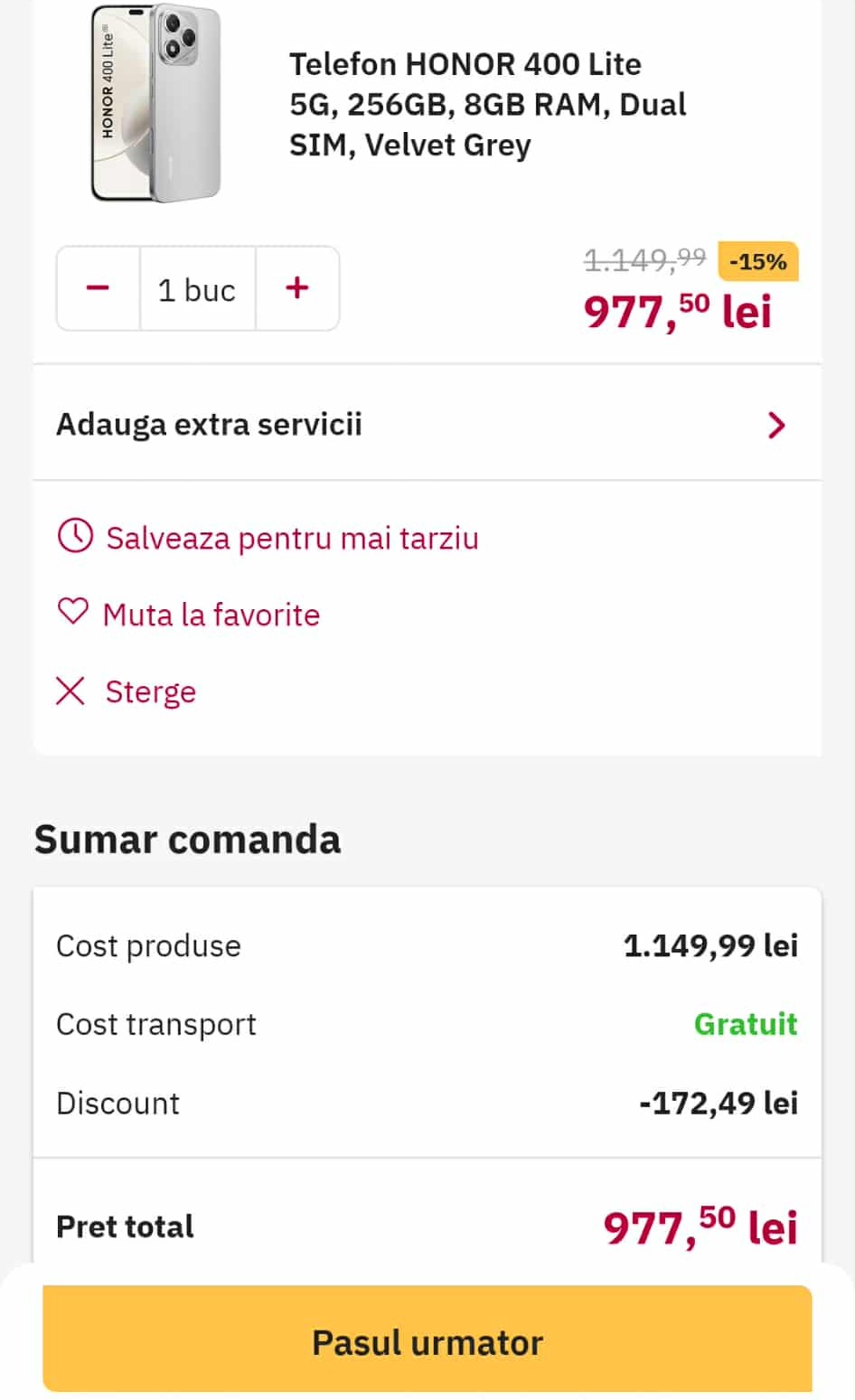This screenshot has width=855, height=1400.
Task: Remove the item via 'Sterge' link
Action: tap(150, 691)
